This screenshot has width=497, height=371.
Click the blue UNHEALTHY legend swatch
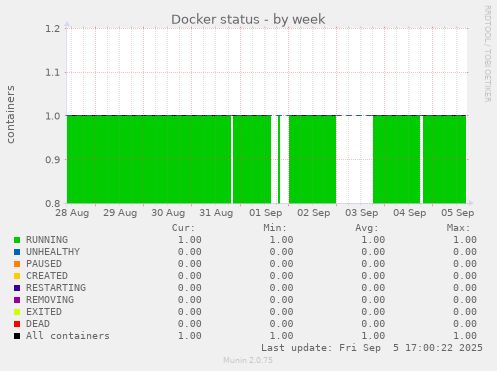17,252
